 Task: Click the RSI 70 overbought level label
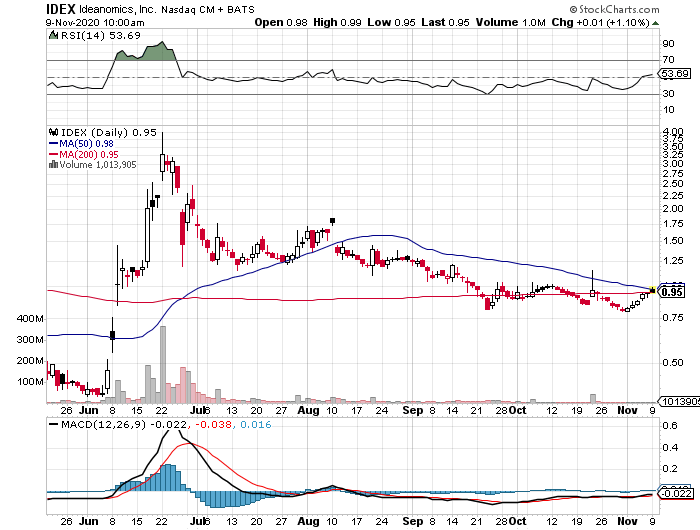click(668, 59)
